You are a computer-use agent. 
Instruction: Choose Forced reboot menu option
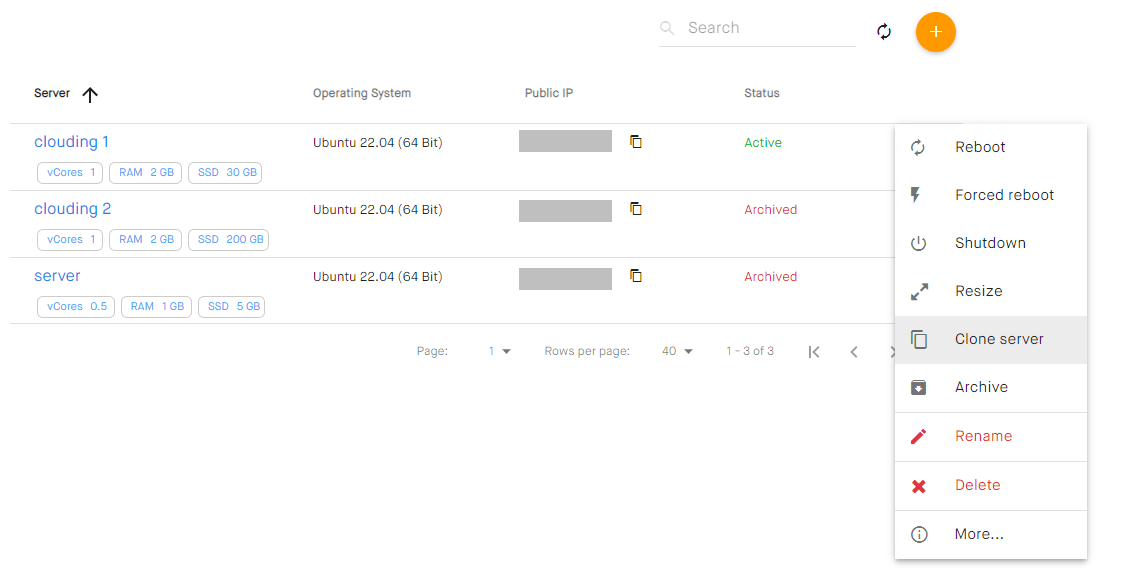point(991,195)
